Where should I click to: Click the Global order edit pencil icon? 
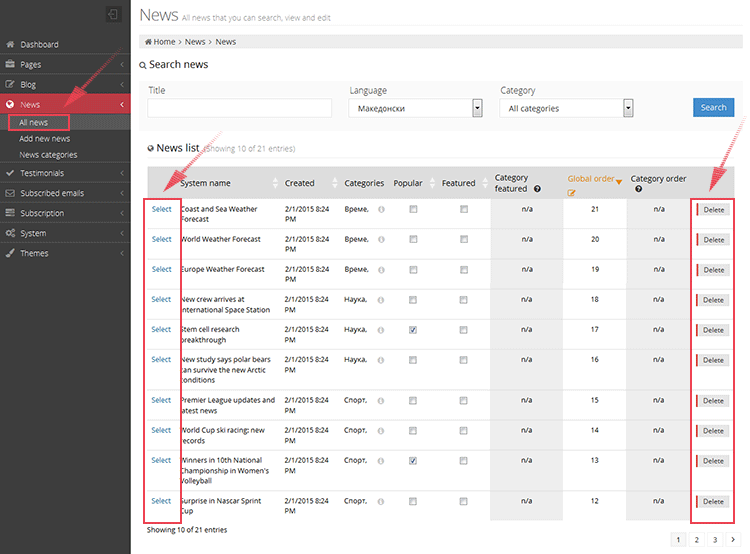click(x=572, y=193)
